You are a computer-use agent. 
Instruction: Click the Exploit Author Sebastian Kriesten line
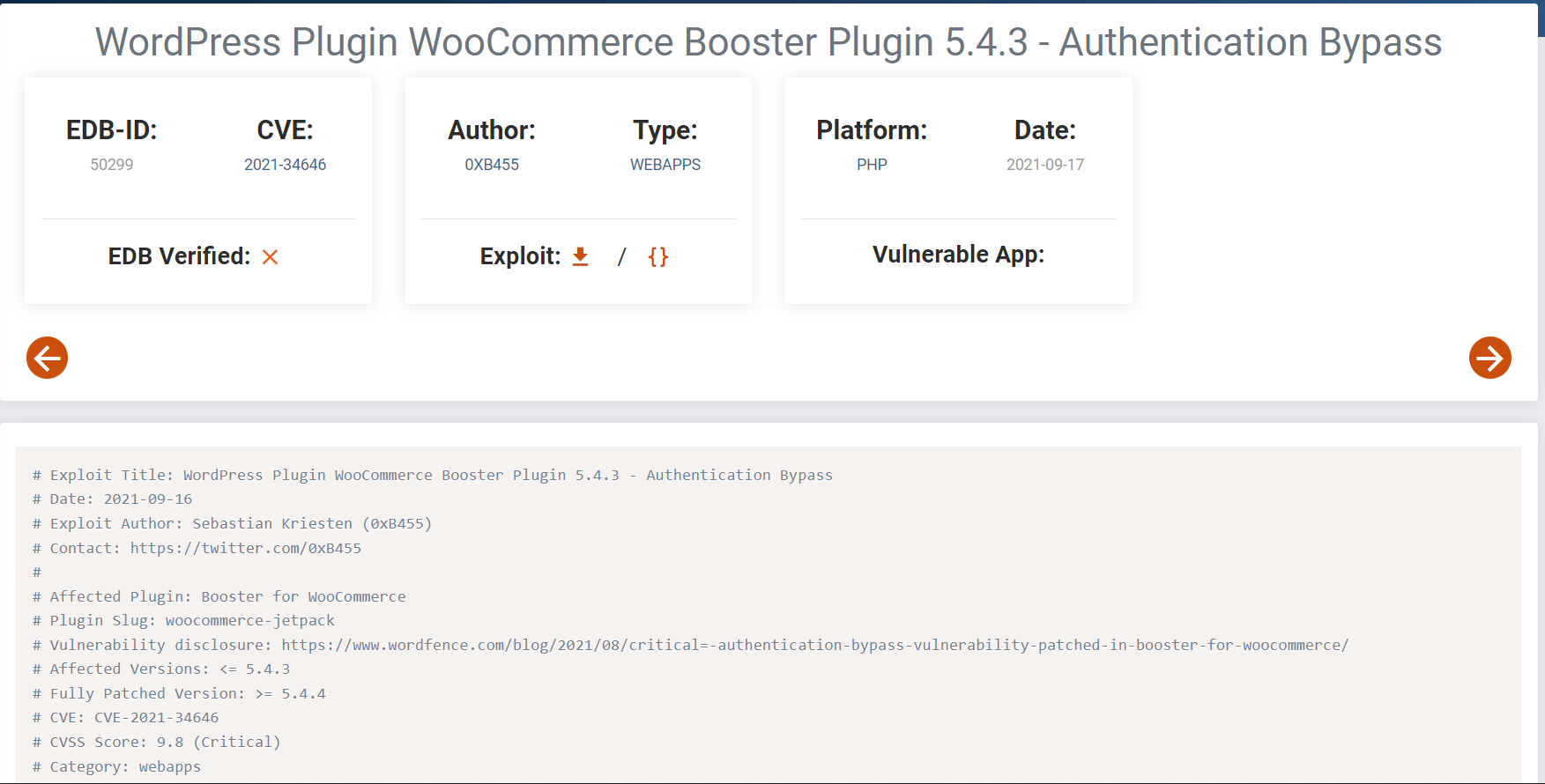pyautogui.click(x=233, y=523)
